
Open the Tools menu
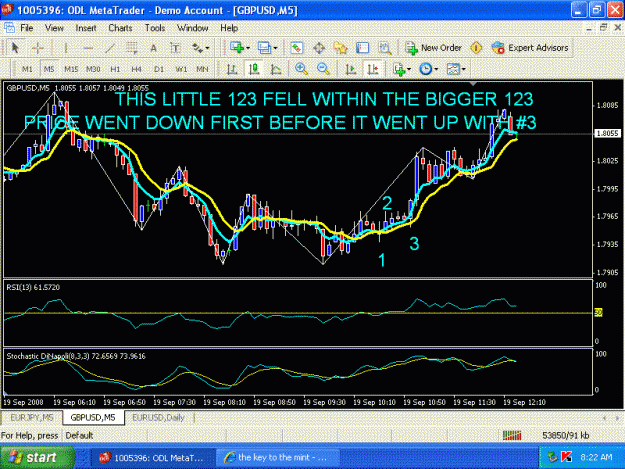(155, 28)
